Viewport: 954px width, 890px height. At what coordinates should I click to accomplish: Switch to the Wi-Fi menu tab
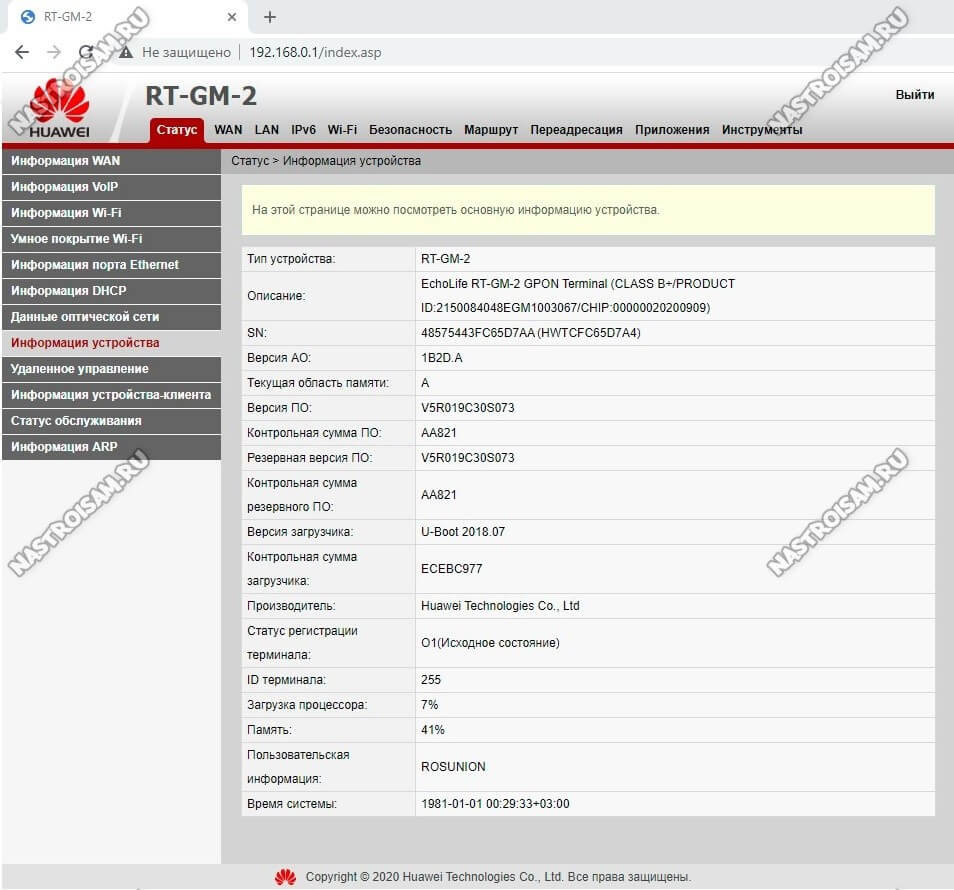[x=342, y=130]
